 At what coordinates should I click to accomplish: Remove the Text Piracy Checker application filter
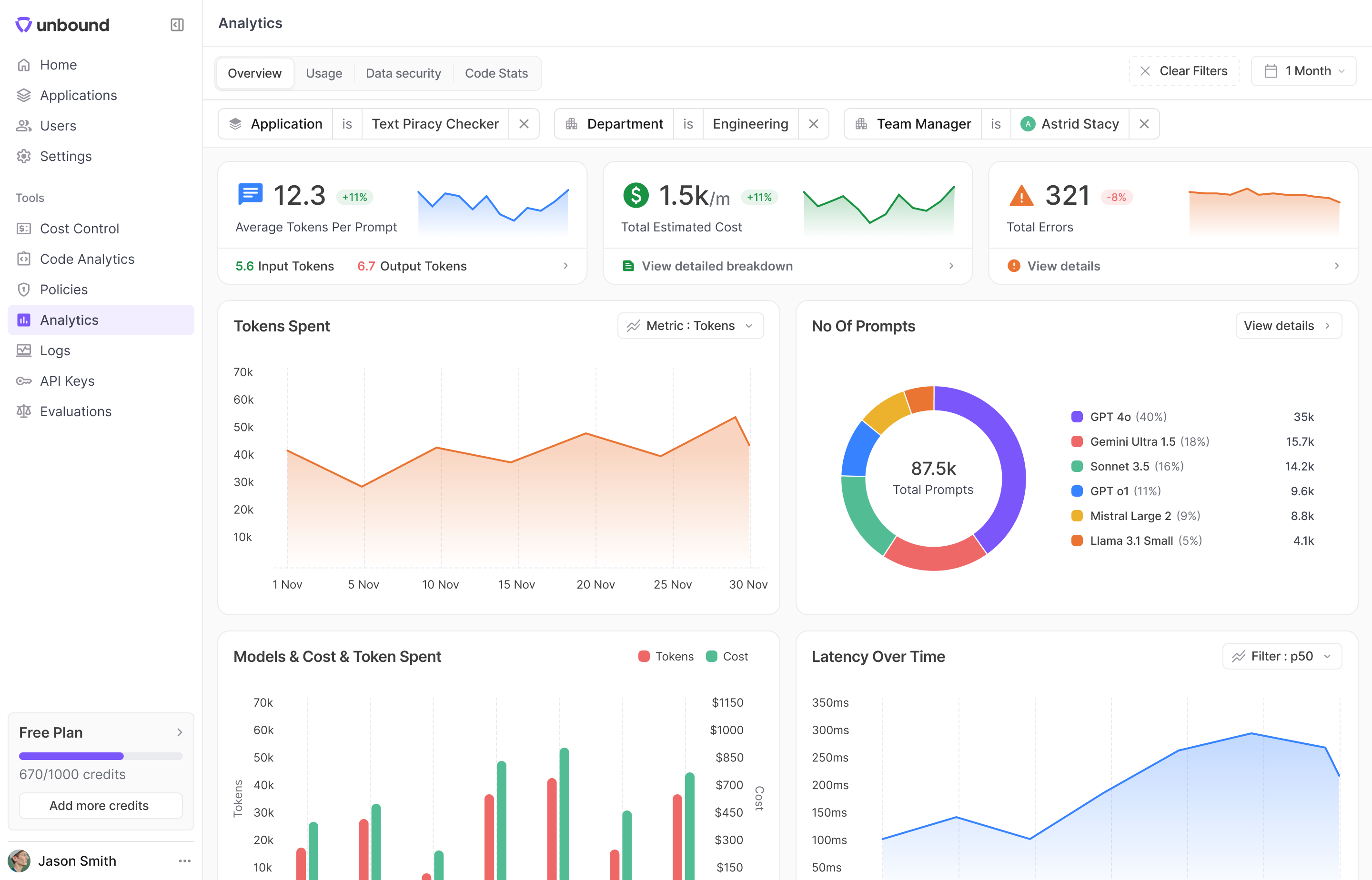524,124
